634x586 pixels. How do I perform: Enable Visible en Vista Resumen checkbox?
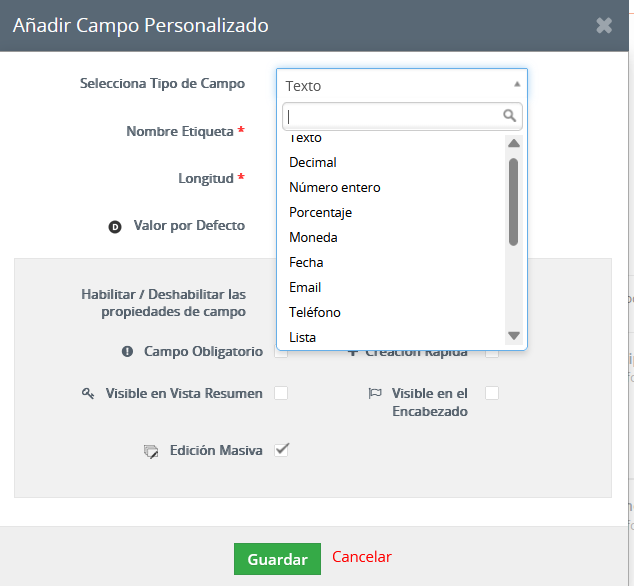tap(281, 393)
